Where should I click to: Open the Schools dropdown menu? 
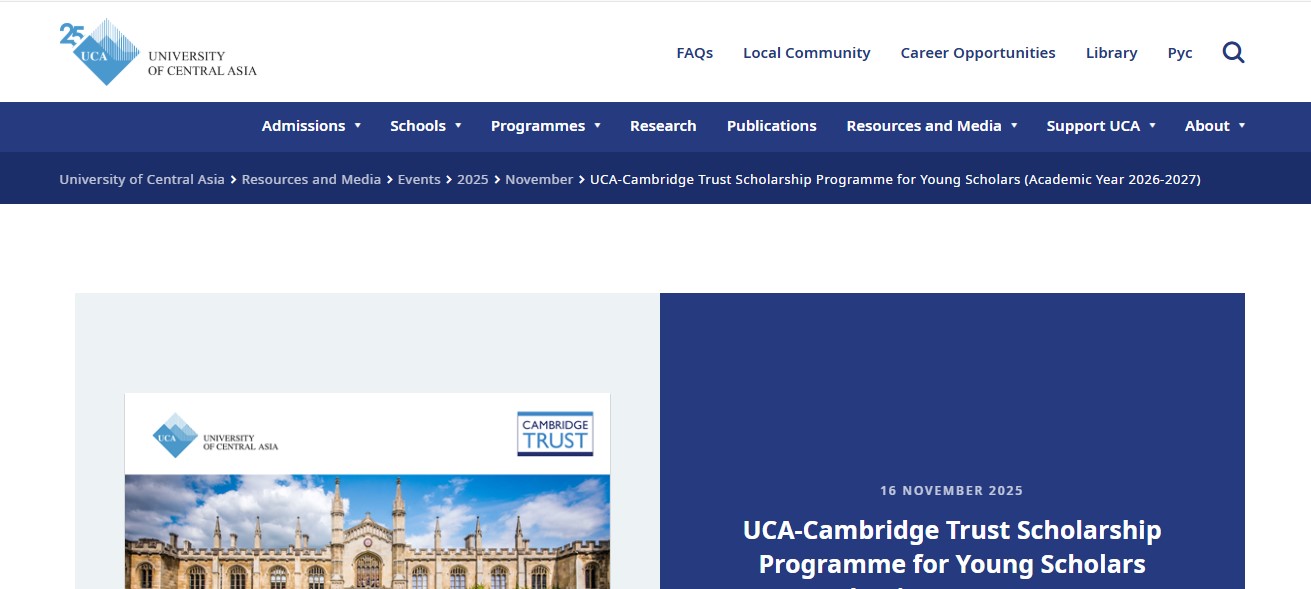pyautogui.click(x=418, y=126)
